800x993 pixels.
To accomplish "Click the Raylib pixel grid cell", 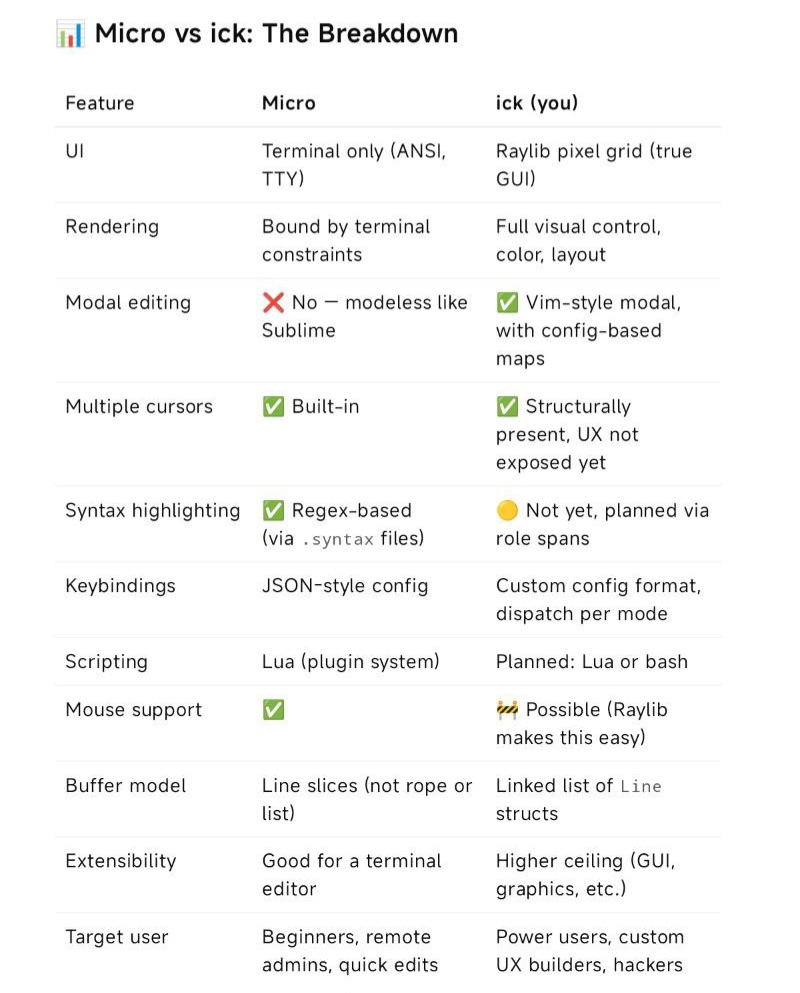I will click(x=594, y=165).
